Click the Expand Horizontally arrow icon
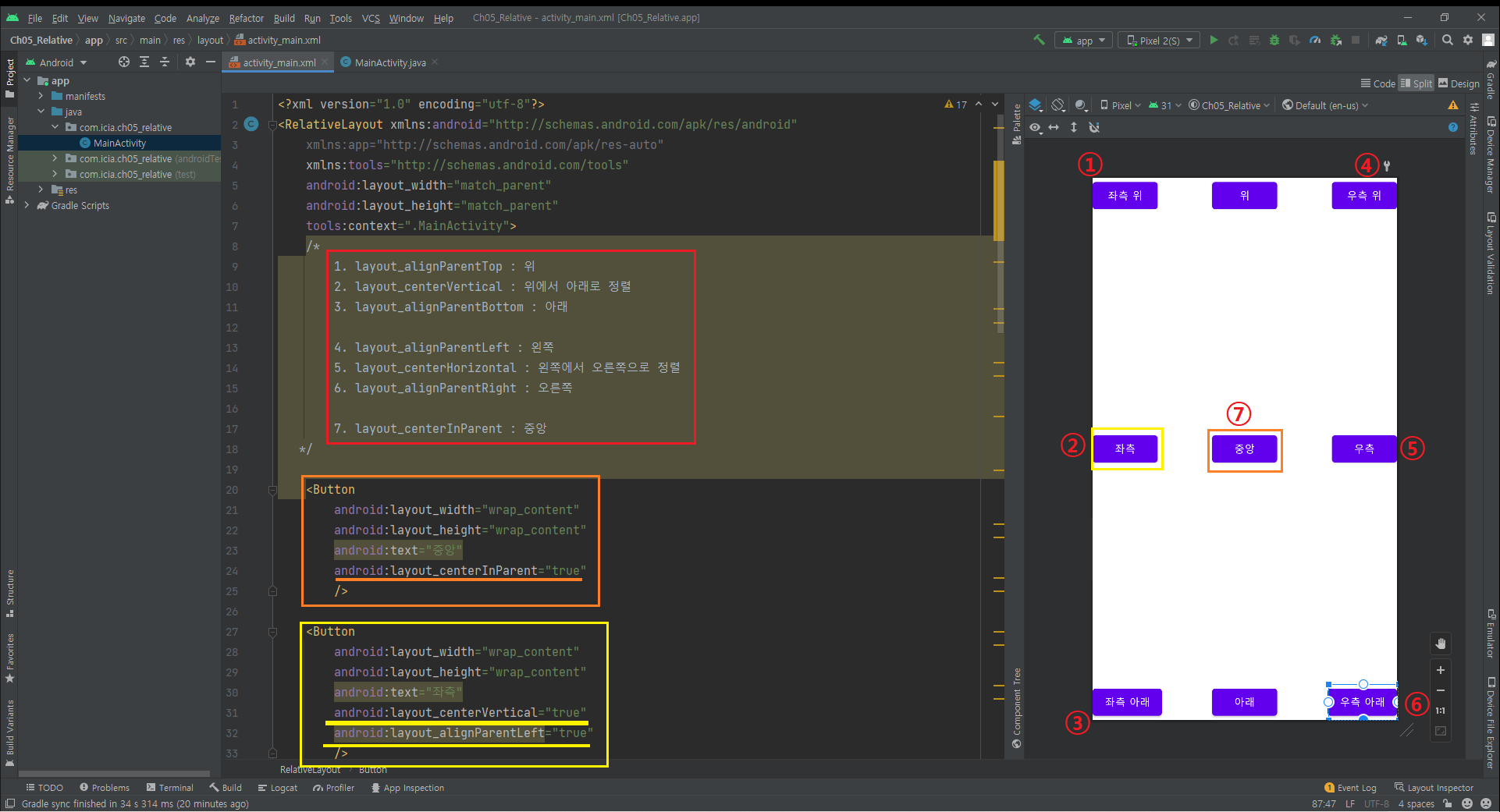This screenshot has height=812, width=1500. (x=1054, y=127)
